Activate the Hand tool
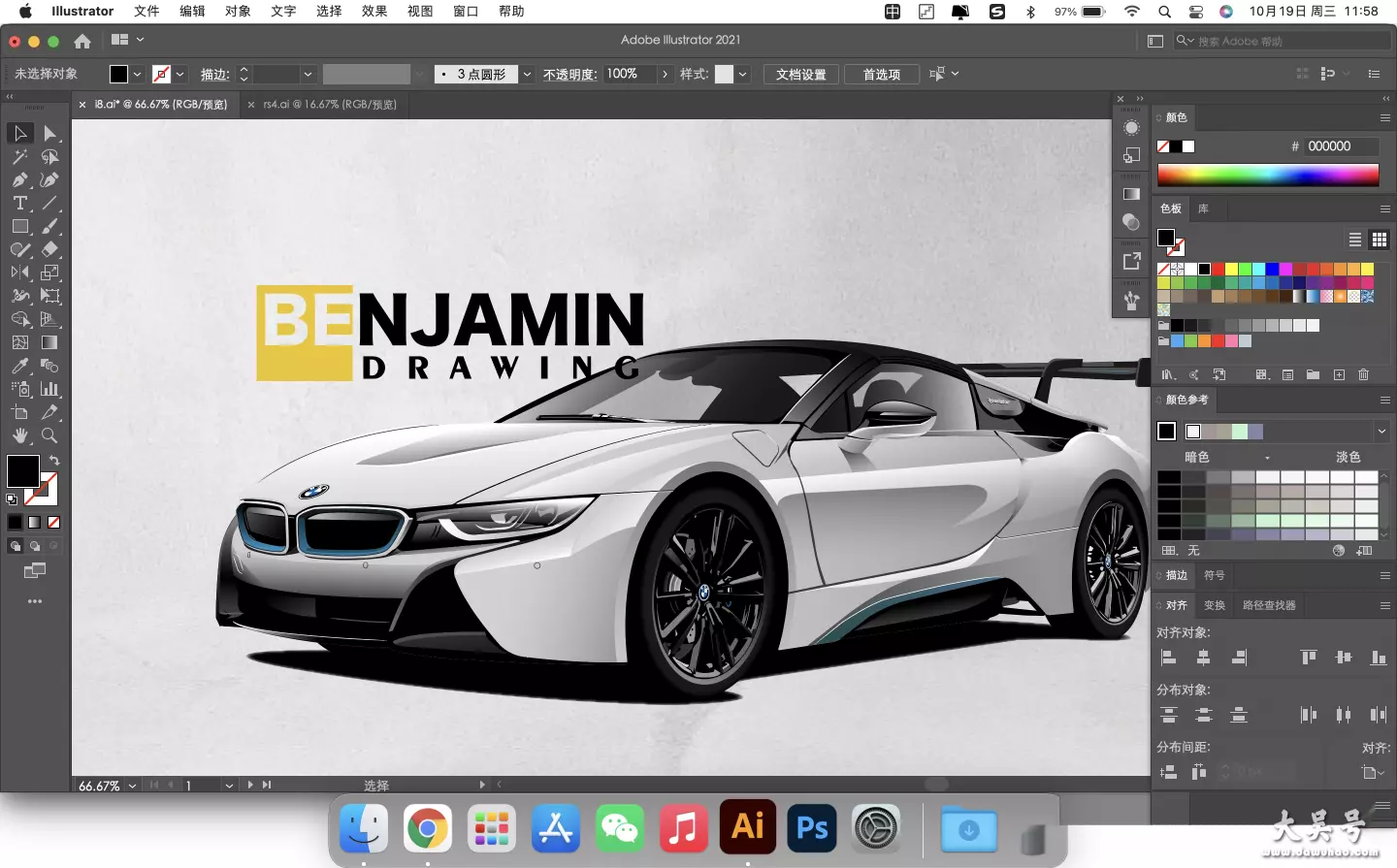This screenshot has width=1397, height=868. point(20,435)
